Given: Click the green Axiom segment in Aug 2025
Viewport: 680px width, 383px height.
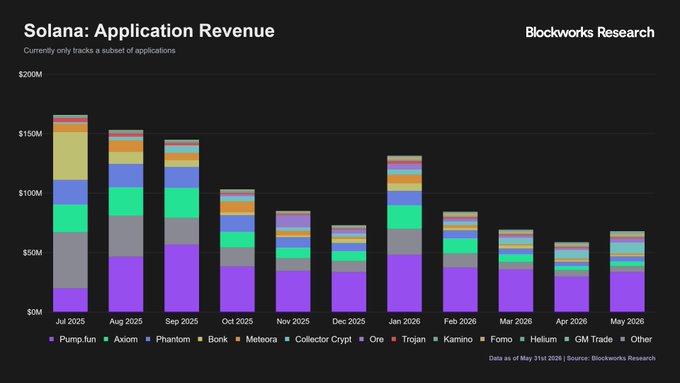Looking at the screenshot, I should (x=126, y=201).
